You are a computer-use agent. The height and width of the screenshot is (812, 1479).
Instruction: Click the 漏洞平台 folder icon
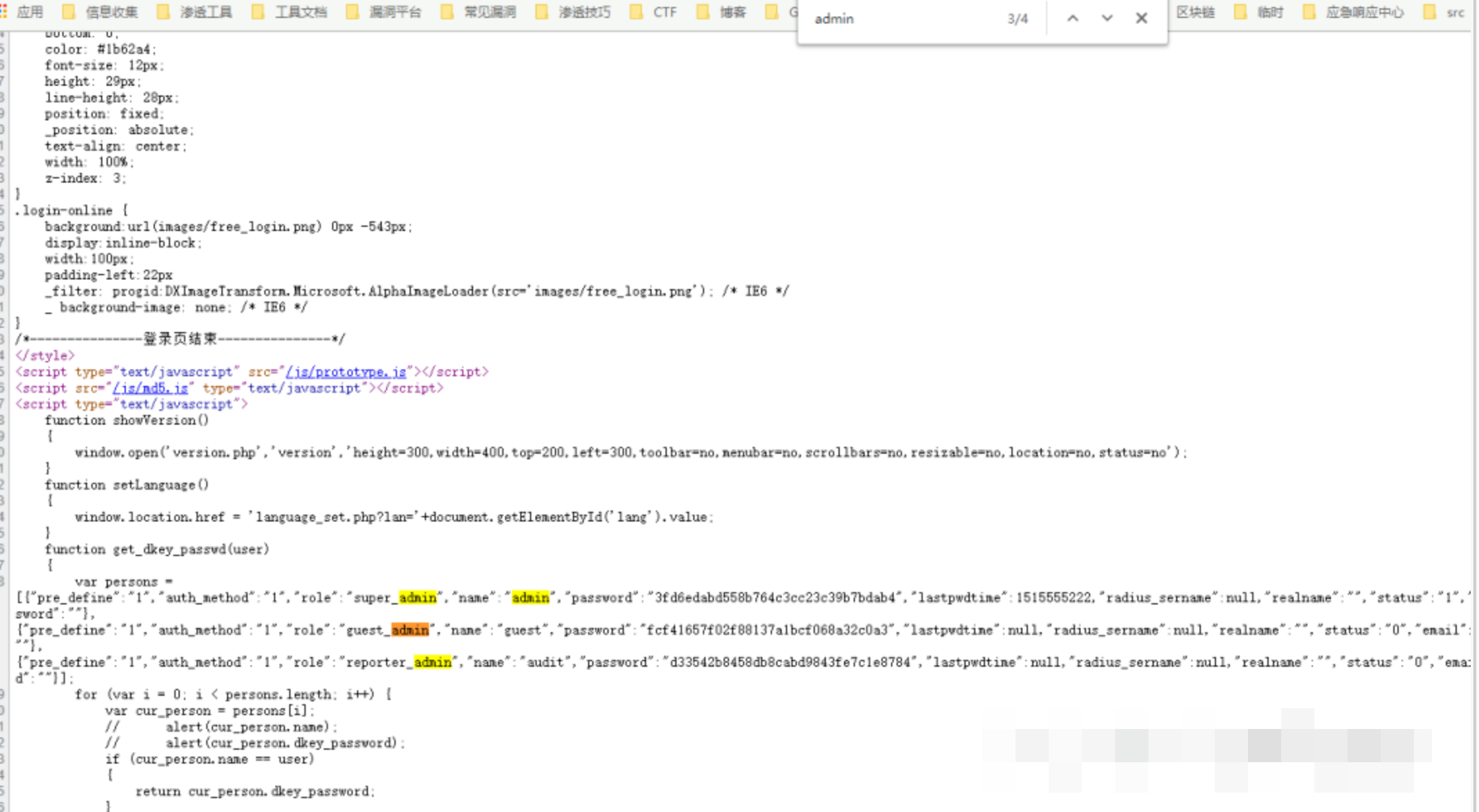(x=353, y=12)
